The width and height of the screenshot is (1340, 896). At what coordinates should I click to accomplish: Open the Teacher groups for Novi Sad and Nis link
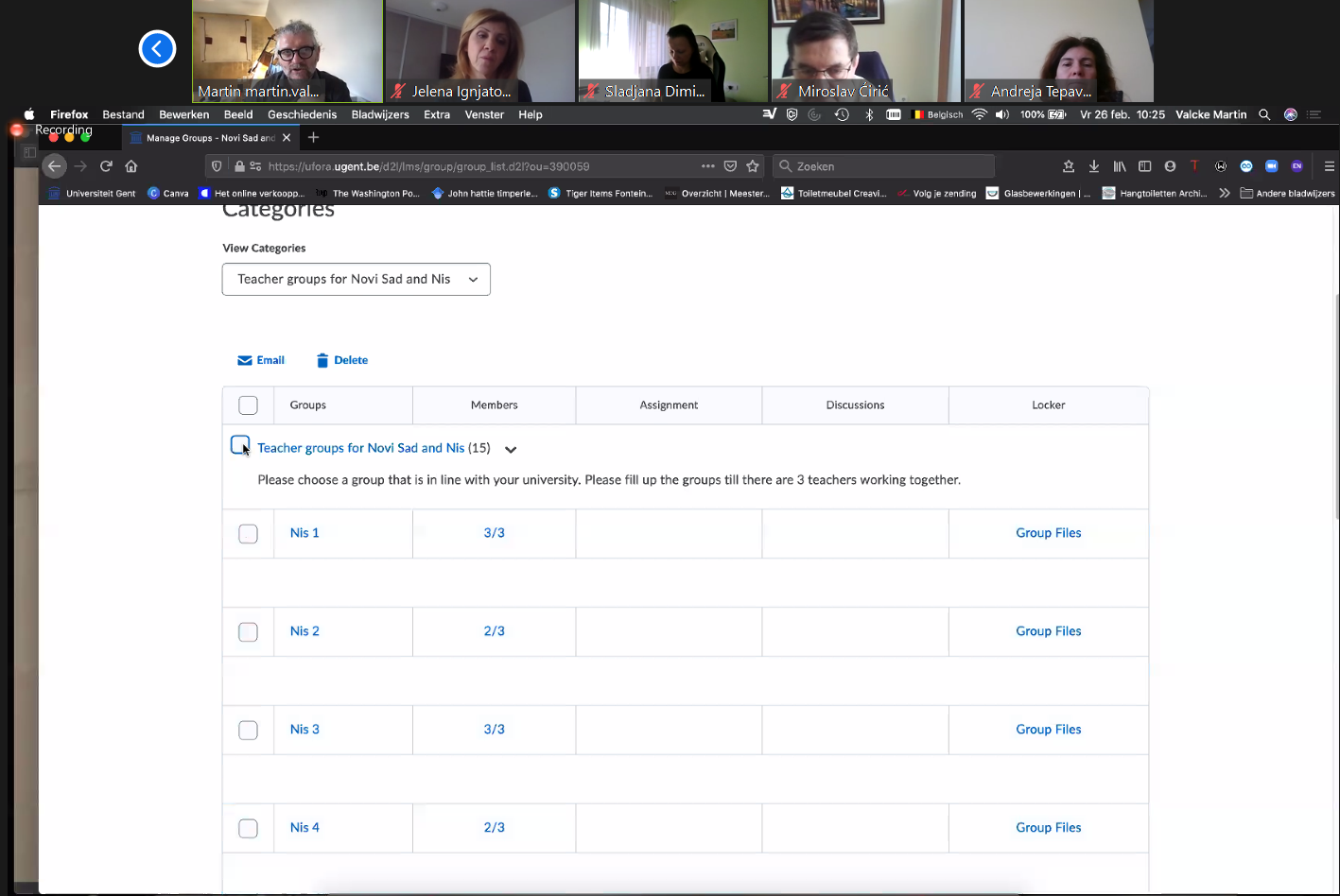pos(361,448)
